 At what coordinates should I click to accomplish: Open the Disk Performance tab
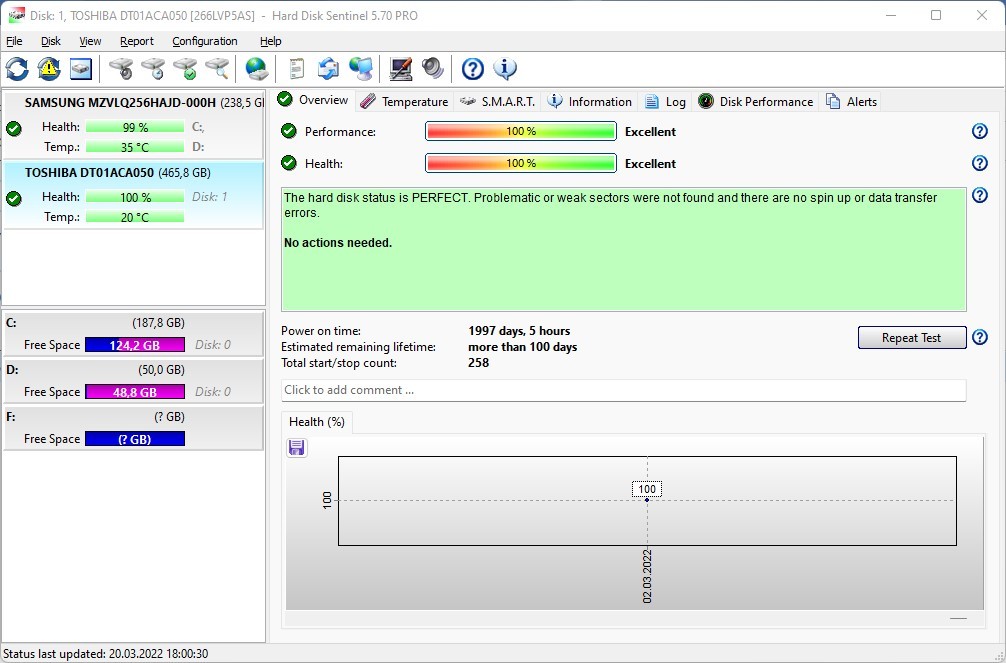(756, 101)
